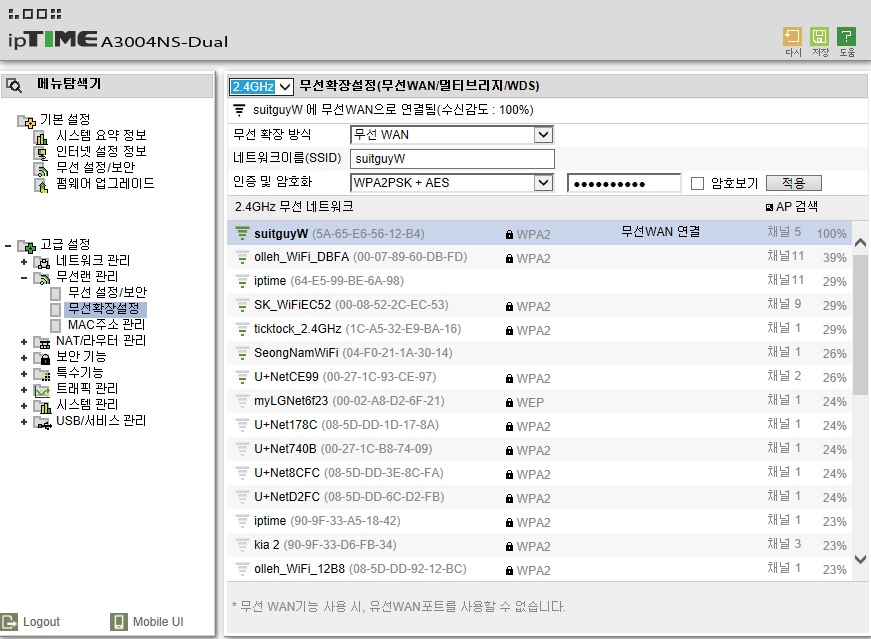Screen dimensions: 871x639
Task: Expand the USB/서비스 관리 tree node
Action: tap(24, 422)
